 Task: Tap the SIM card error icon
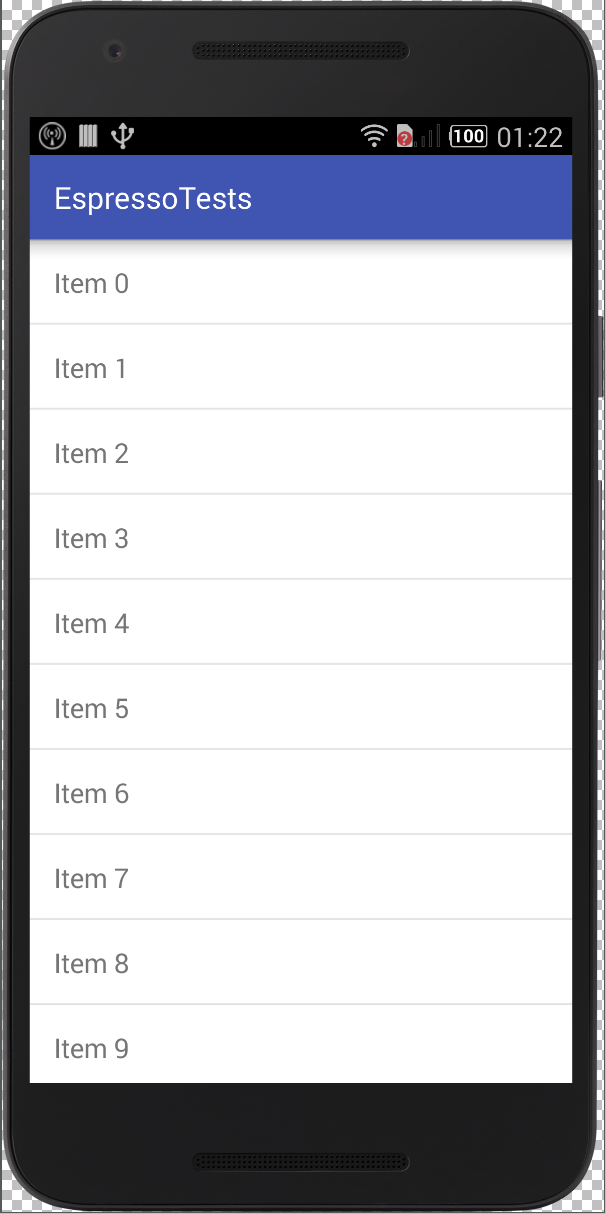(405, 136)
